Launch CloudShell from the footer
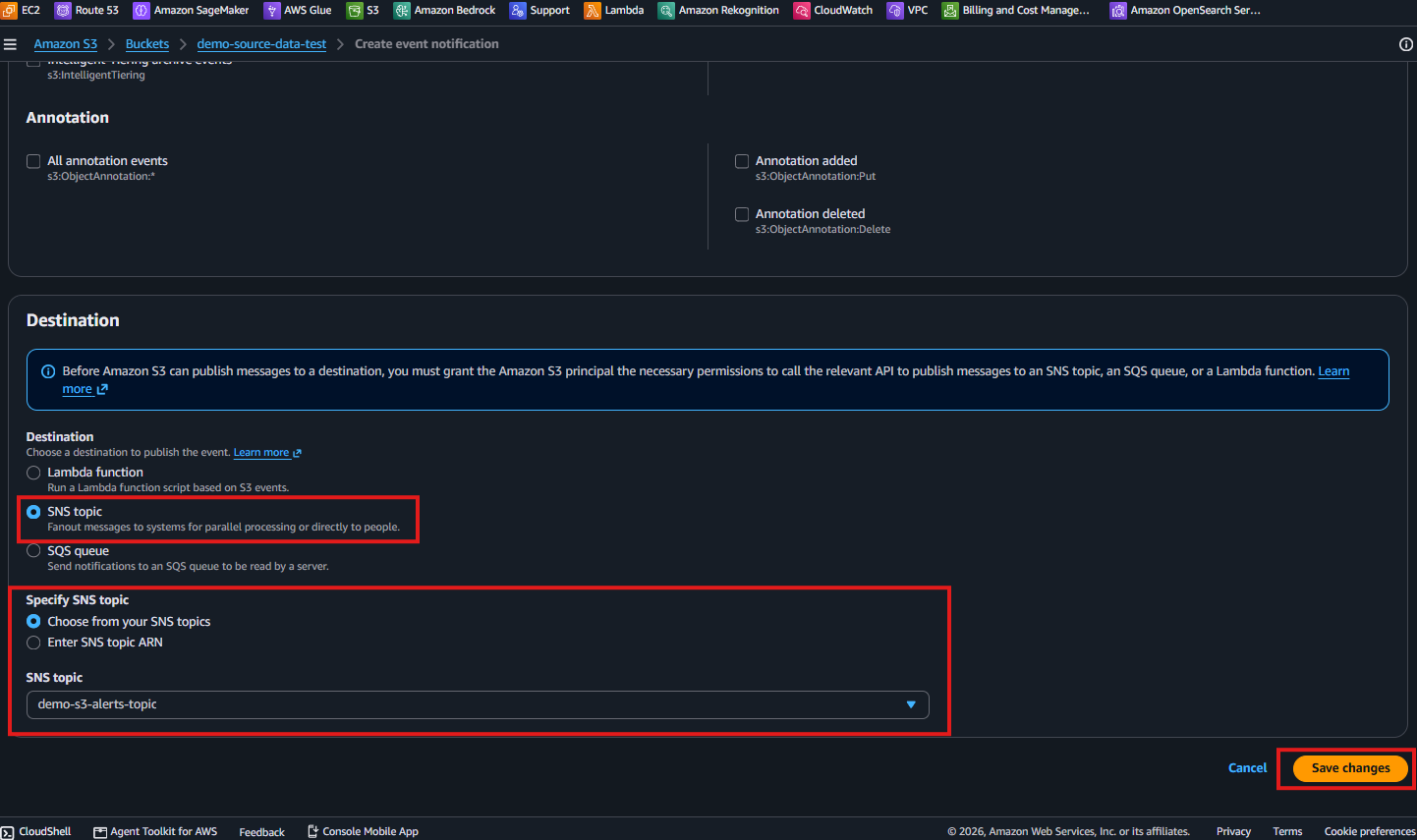Screen dimensions: 1417x840 pos(36,831)
